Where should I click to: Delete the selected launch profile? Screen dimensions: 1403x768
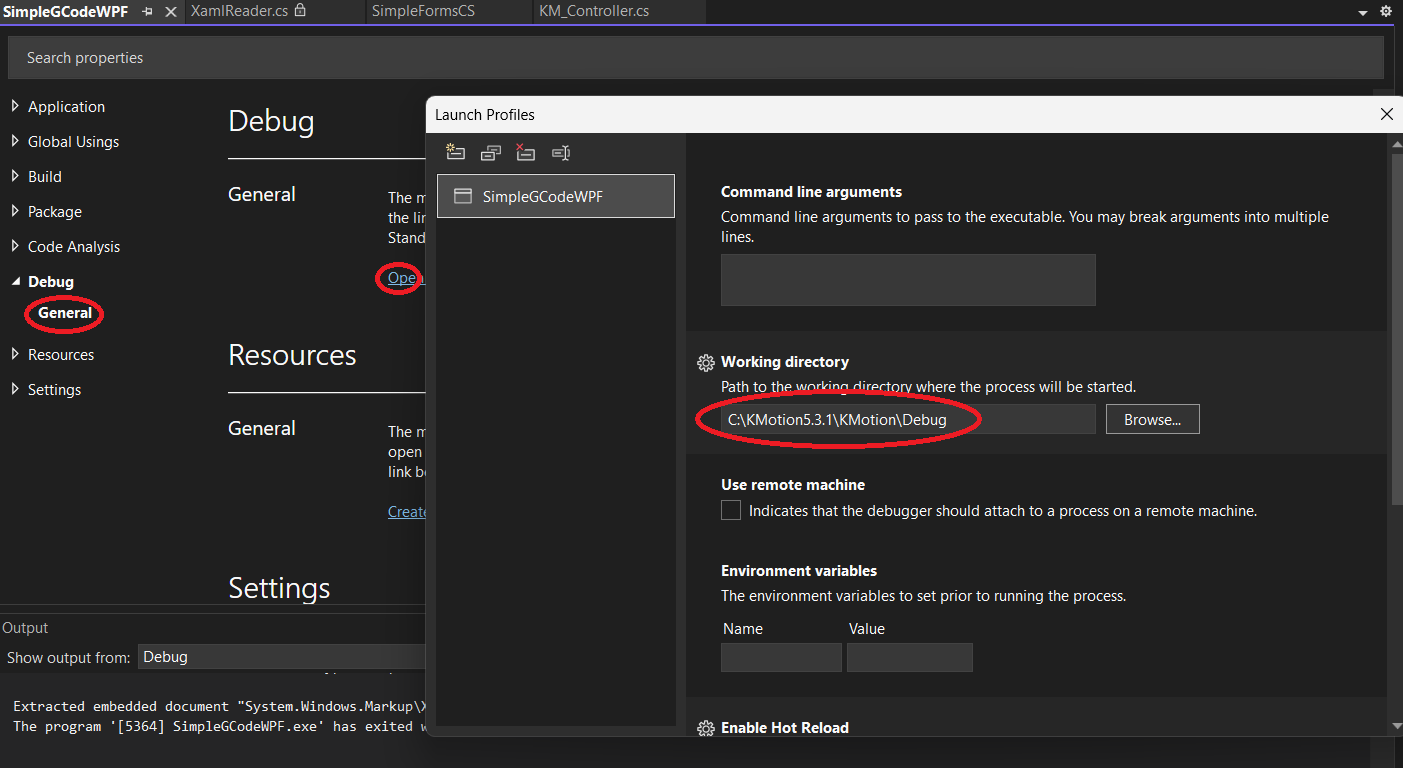[525, 153]
